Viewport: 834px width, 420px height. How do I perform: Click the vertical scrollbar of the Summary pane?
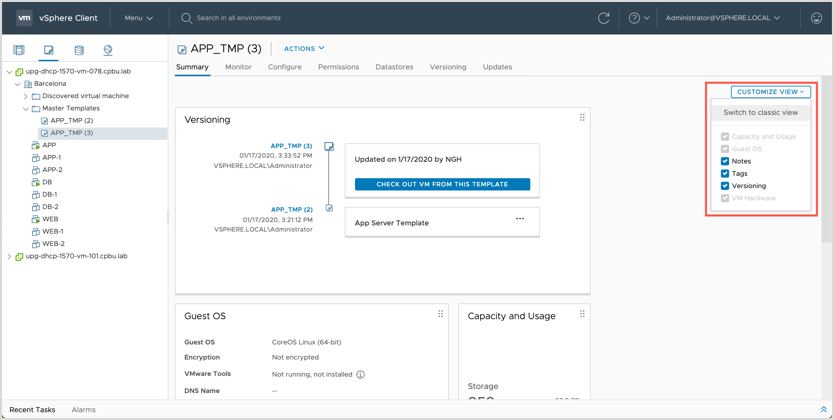click(827, 159)
